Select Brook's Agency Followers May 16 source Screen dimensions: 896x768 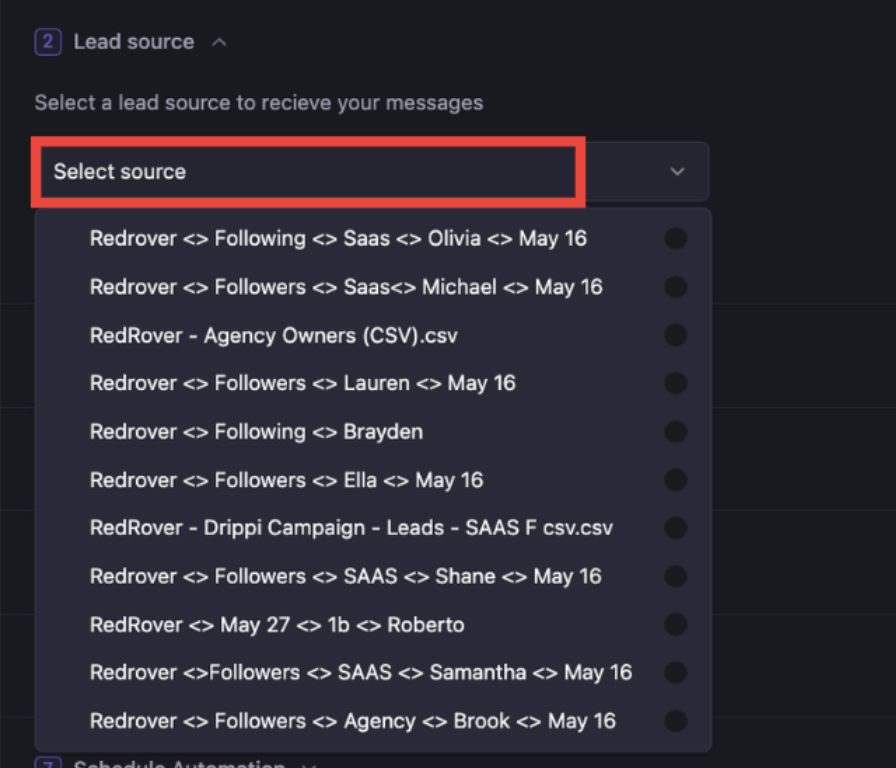(353, 720)
